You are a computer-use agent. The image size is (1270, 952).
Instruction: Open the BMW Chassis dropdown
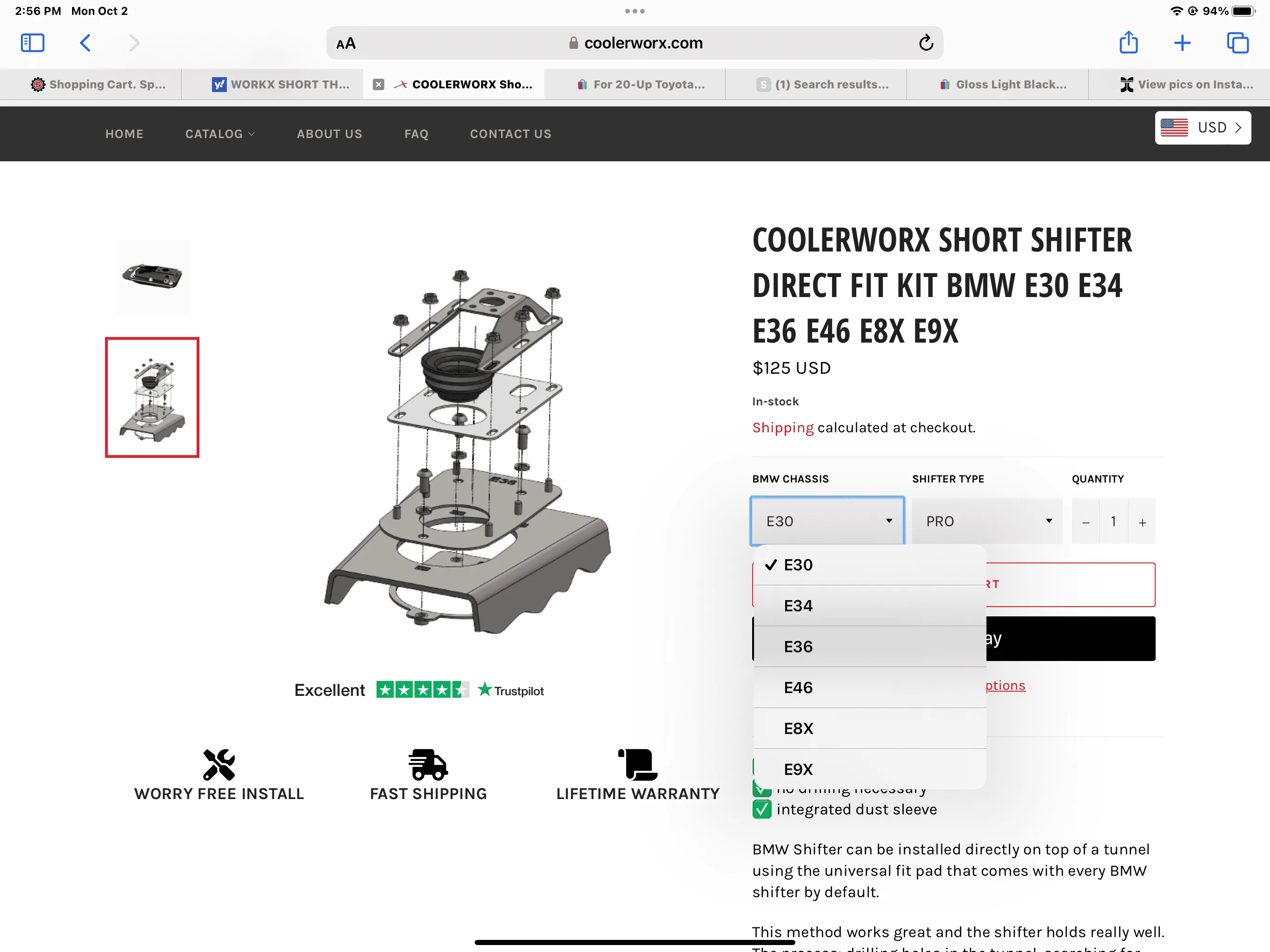(827, 521)
